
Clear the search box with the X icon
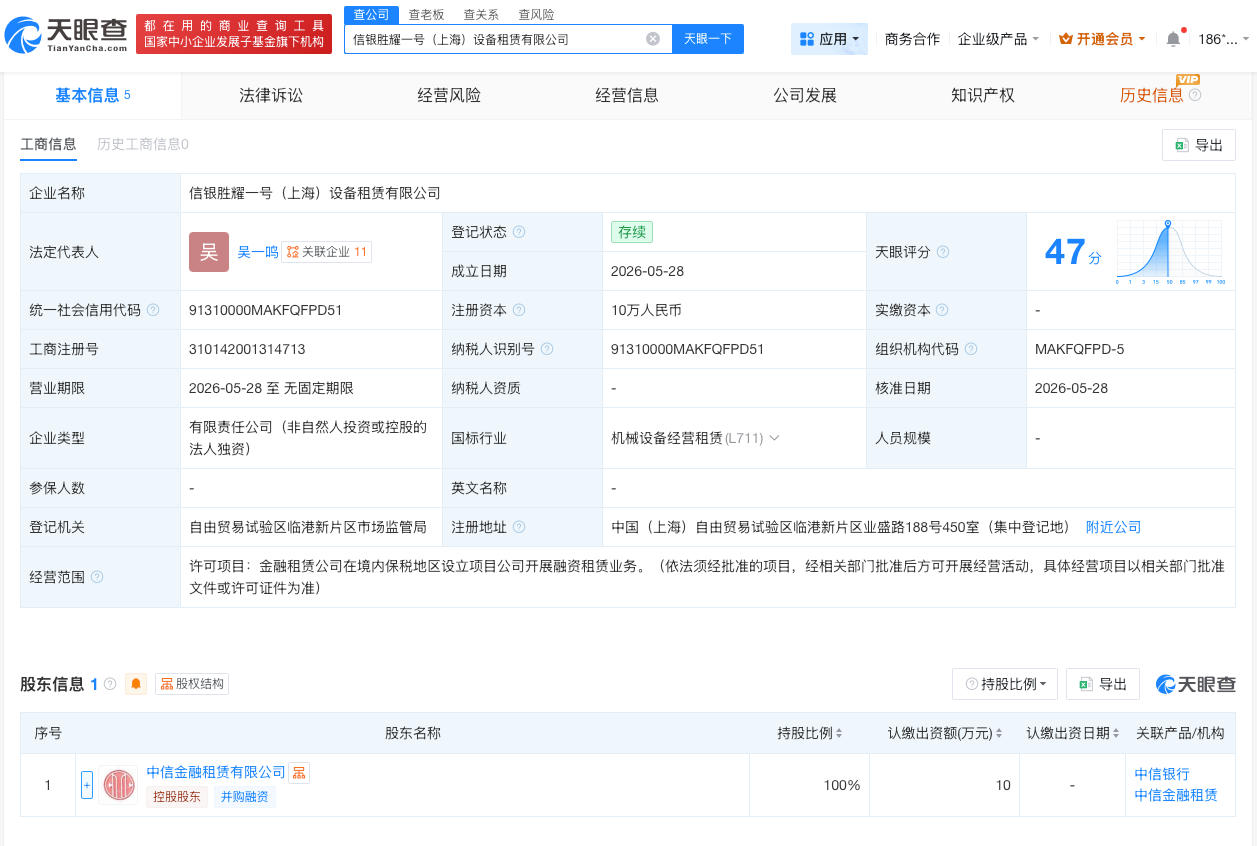click(x=653, y=39)
